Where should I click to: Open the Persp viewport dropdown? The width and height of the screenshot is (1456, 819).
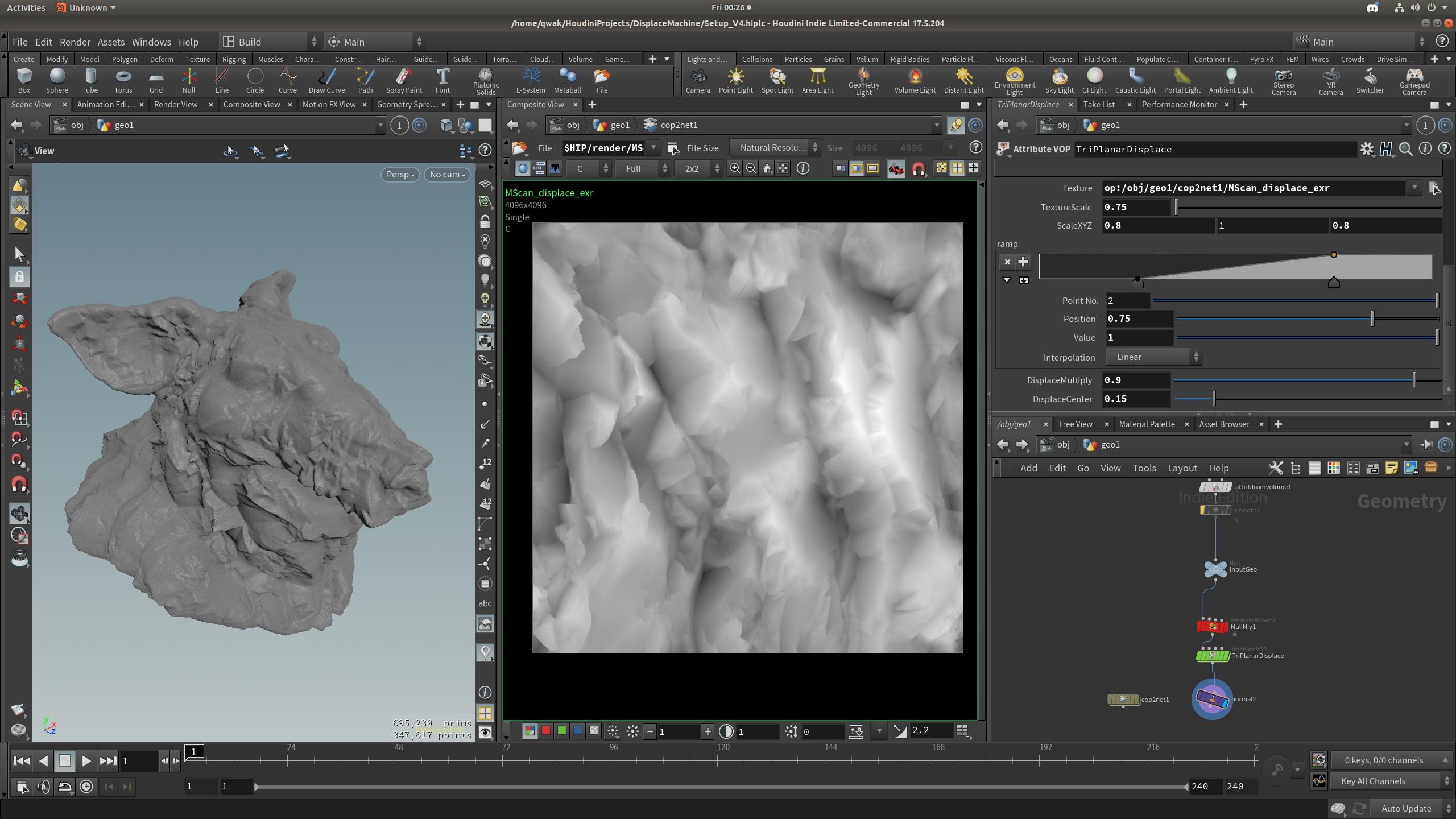400,175
